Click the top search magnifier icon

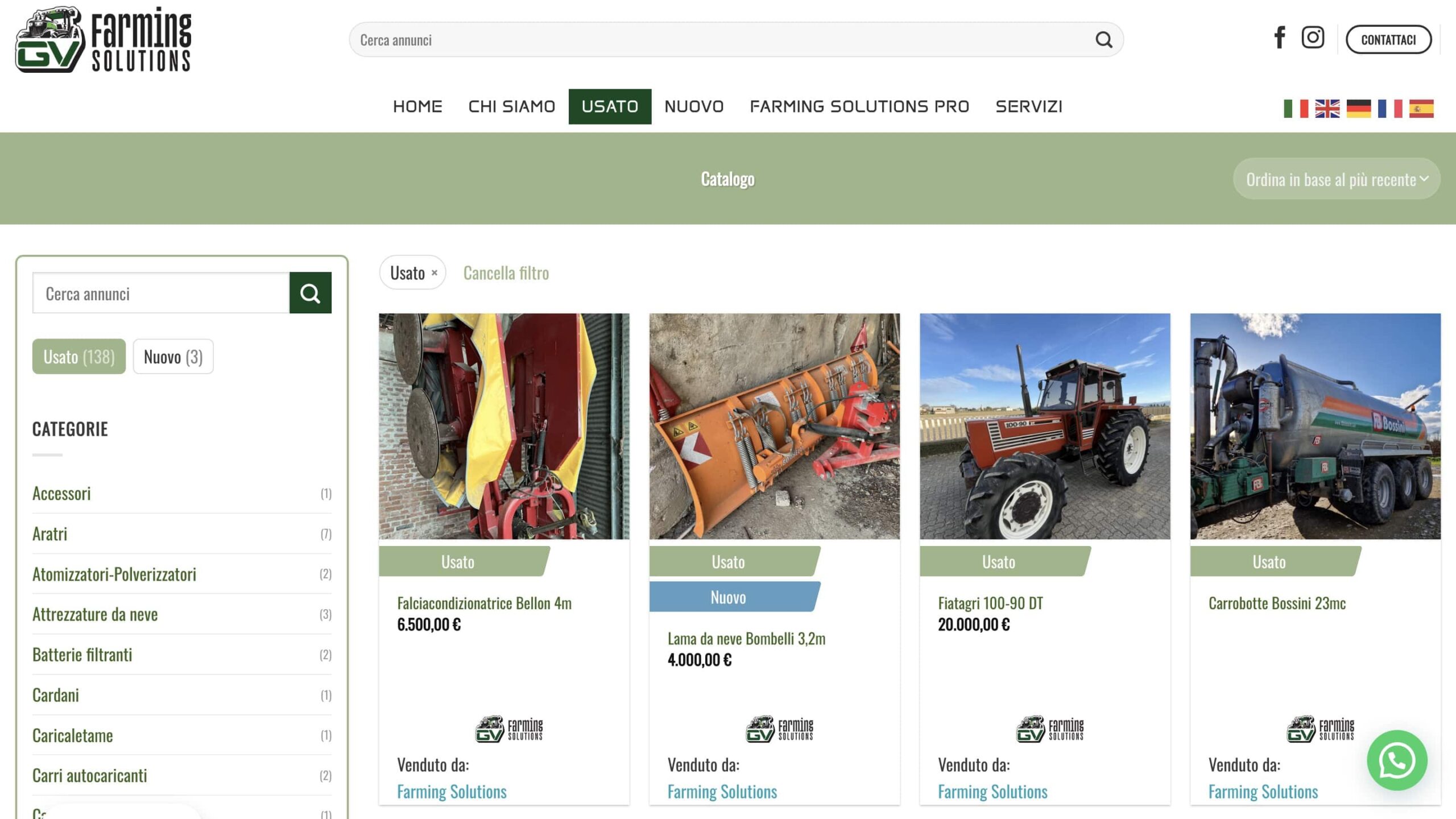pos(1103,40)
